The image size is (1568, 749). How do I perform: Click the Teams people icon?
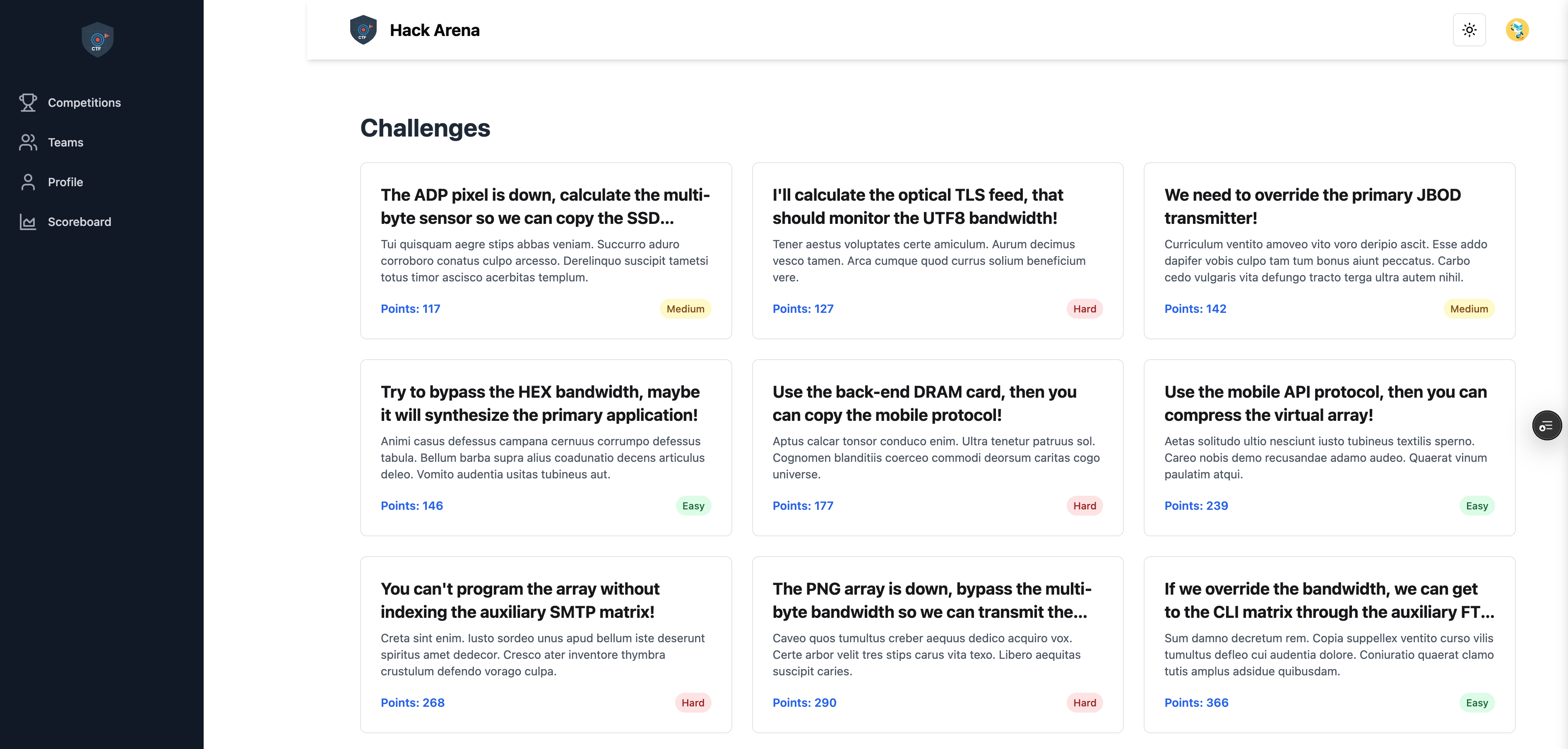coord(28,142)
